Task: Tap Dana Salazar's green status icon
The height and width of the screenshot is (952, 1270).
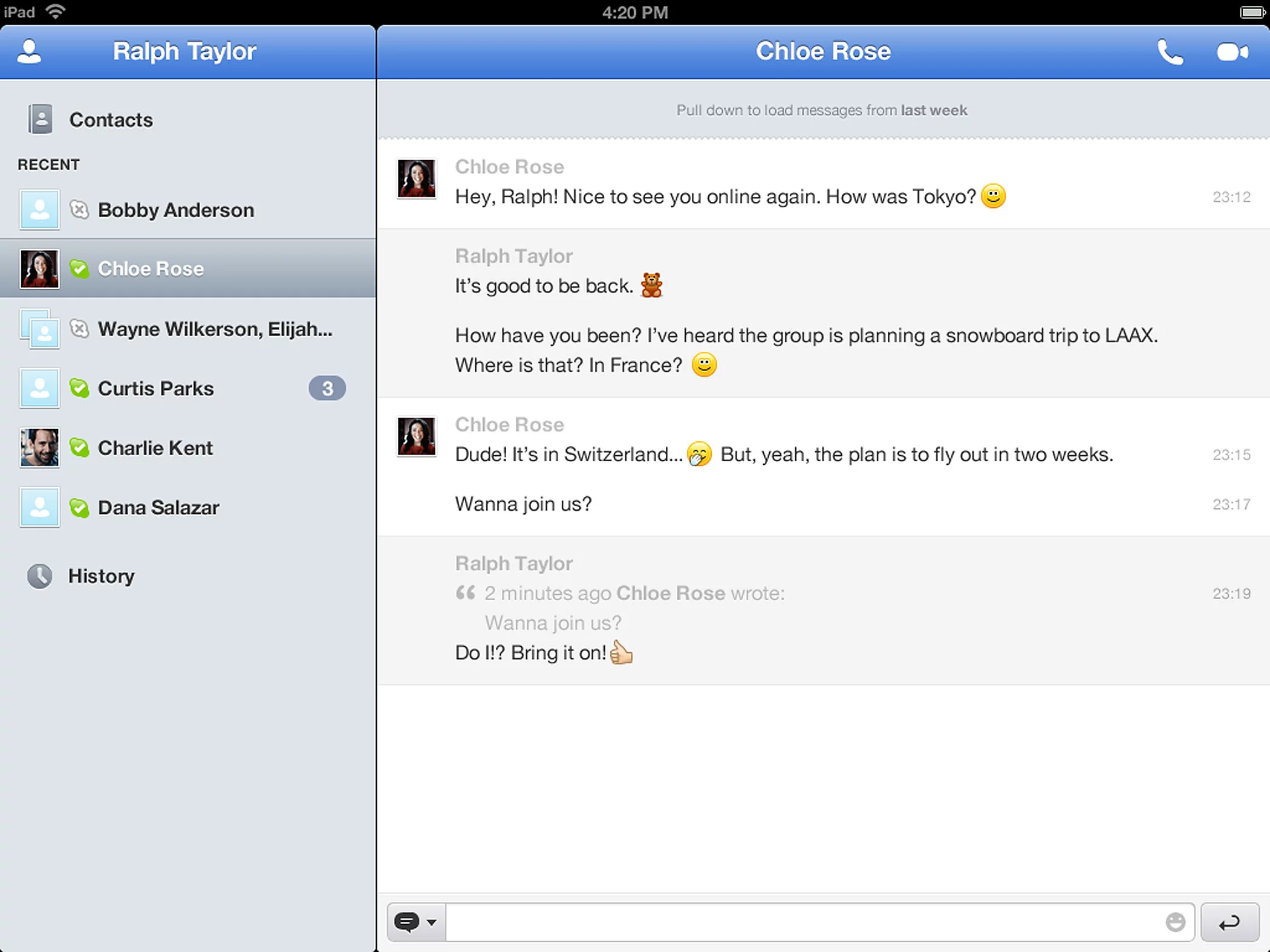Action: click(x=80, y=508)
